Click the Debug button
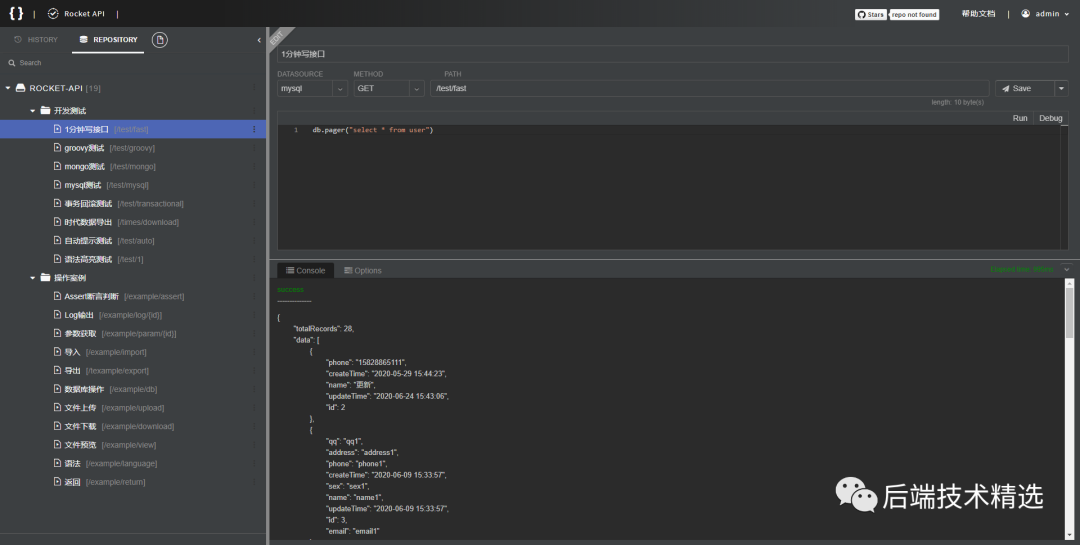The height and width of the screenshot is (545, 1080). pyautogui.click(x=1050, y=118)
